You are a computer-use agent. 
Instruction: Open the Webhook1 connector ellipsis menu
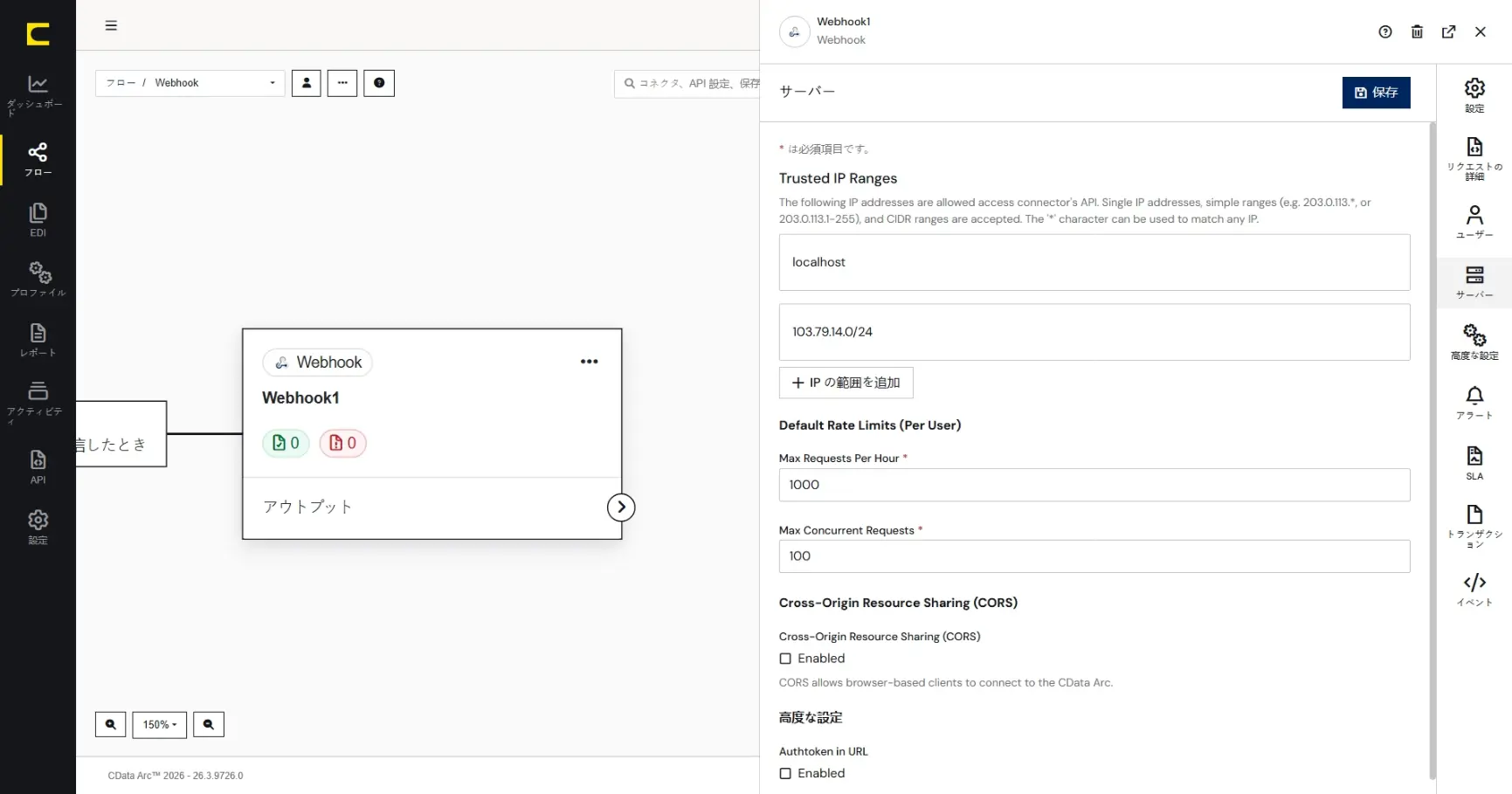[x=590, y=362]
